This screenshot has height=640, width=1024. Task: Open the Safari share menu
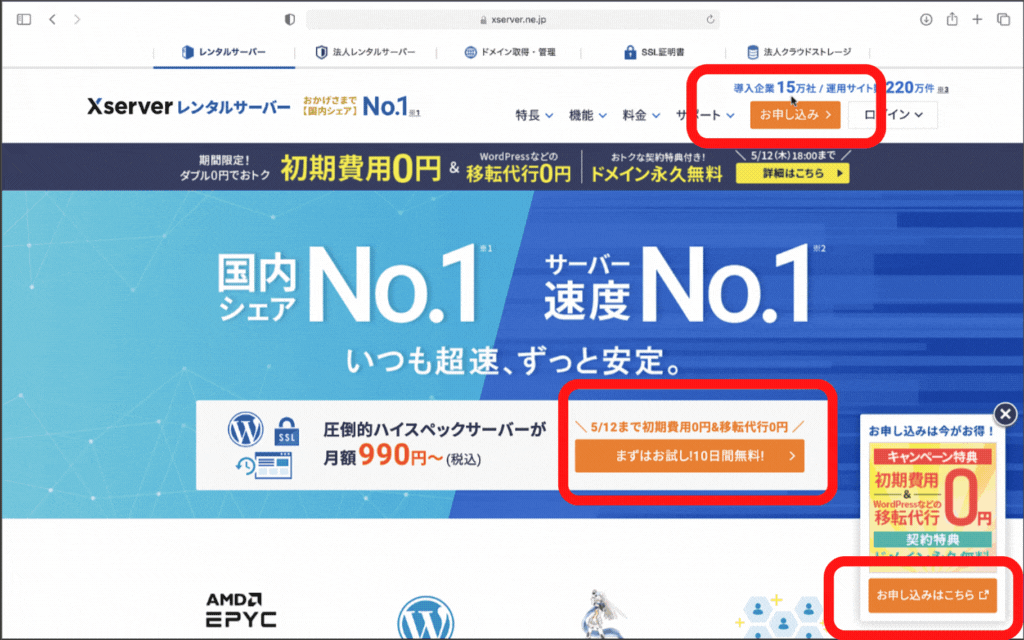tap(952, 19)
